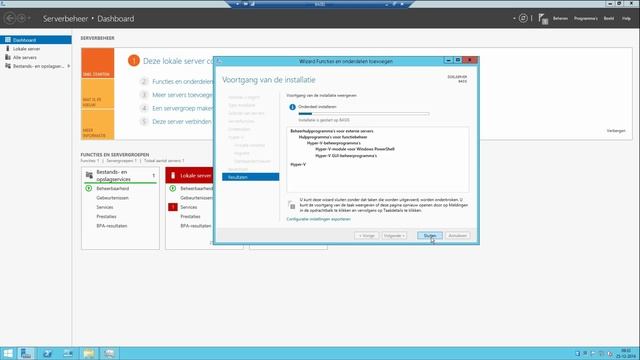This screenshot has width=640, height=360.
Task: Click the Annuleren button in the wizard
Action: pos(458,236)
